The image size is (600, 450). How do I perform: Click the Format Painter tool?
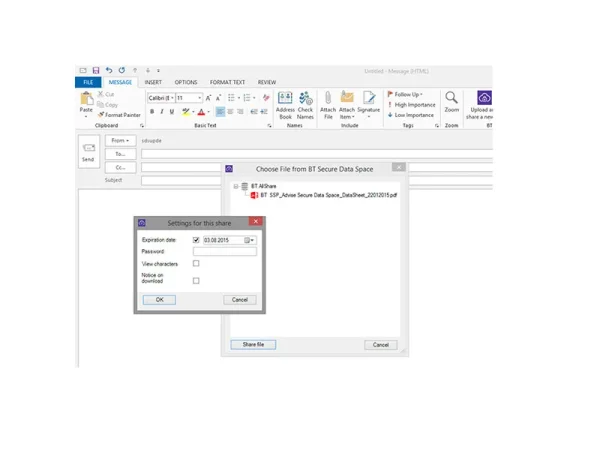119,115
